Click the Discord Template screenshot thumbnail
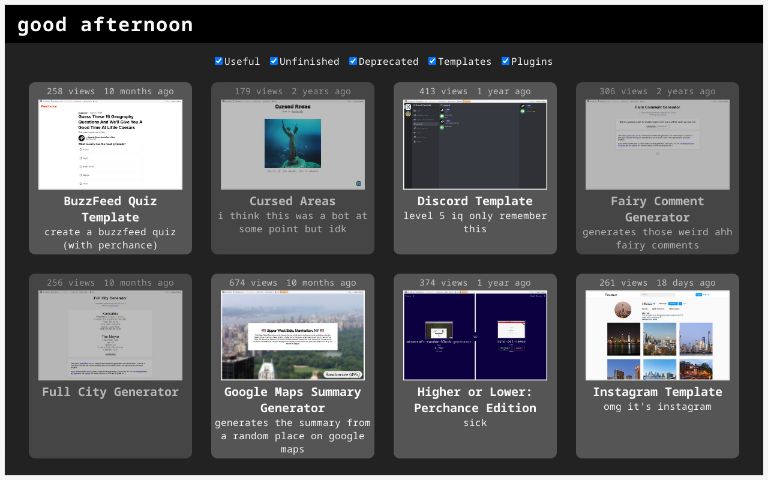The width and height of the screenshot is (768, 480). pyautogui.click(x=475, y=144)
